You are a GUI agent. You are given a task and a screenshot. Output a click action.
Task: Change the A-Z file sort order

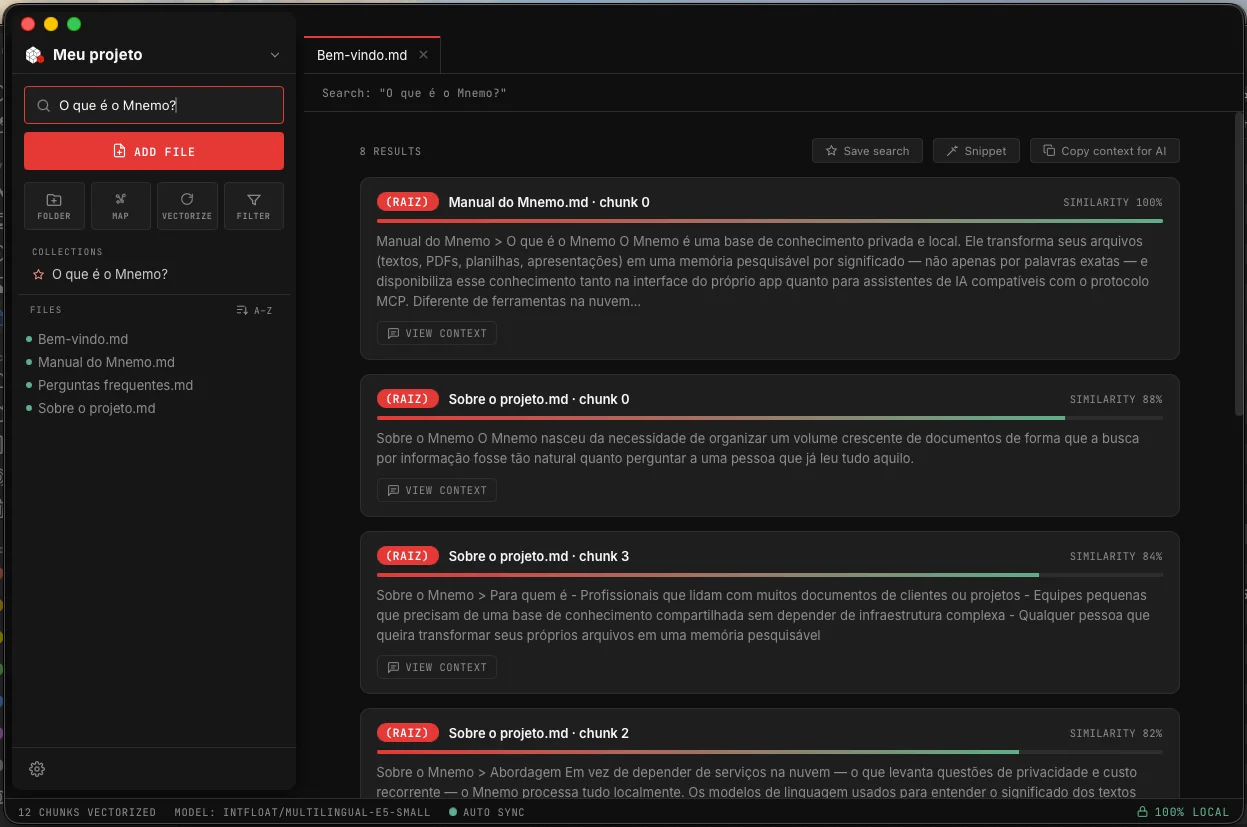point(254,310)
